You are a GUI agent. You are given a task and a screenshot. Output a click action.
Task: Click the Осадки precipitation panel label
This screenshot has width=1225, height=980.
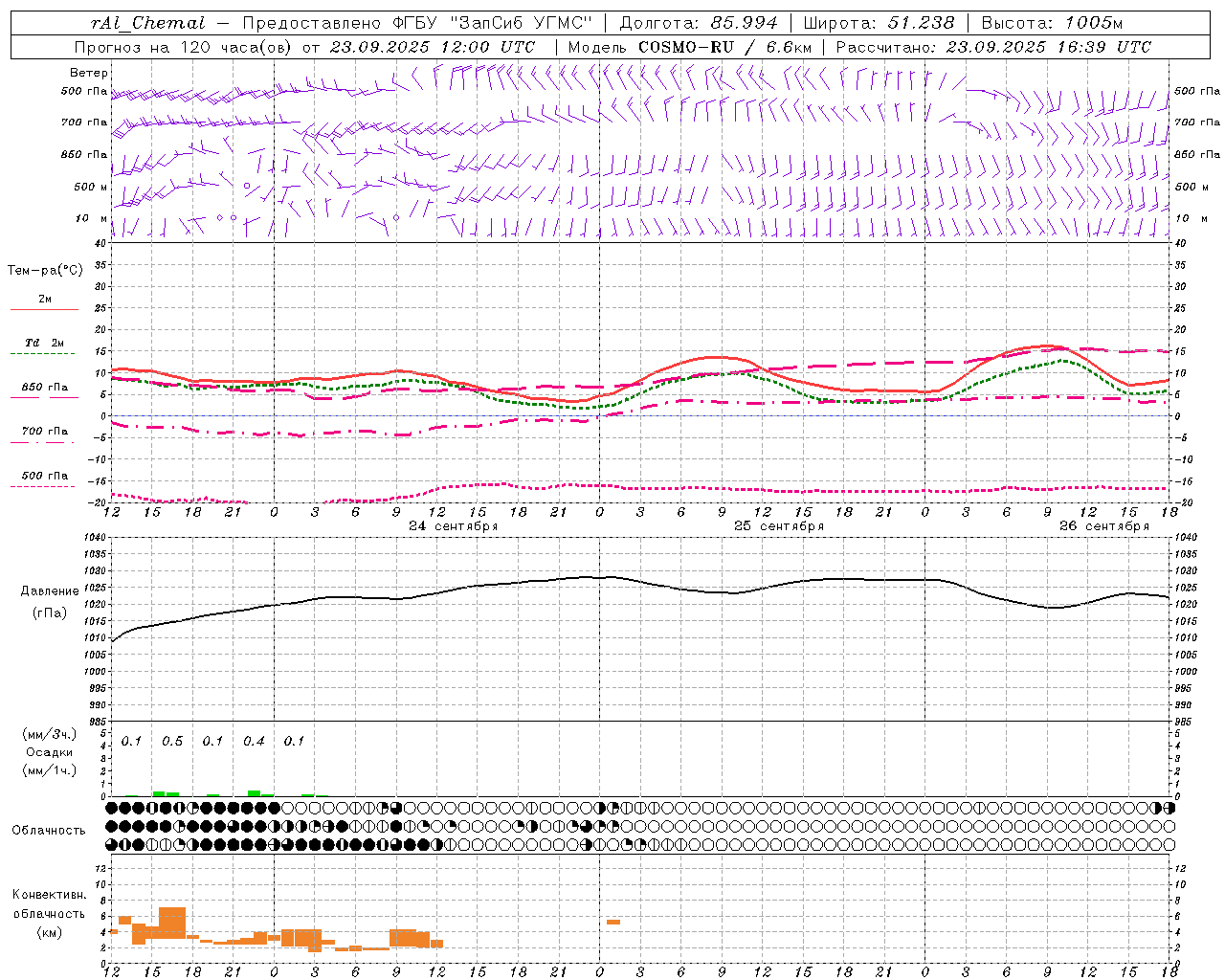(49, 752)
